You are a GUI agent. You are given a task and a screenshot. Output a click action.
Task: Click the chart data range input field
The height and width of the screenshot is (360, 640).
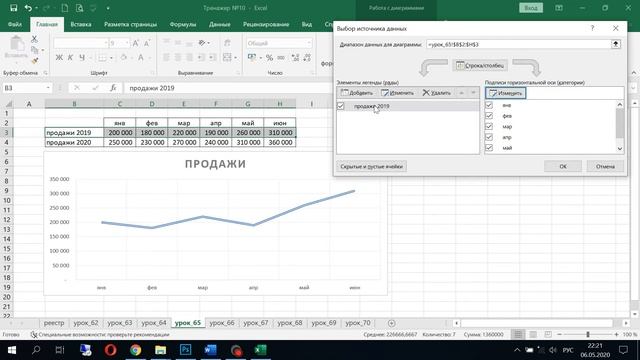pyautogui.click(x=518, y=44)
